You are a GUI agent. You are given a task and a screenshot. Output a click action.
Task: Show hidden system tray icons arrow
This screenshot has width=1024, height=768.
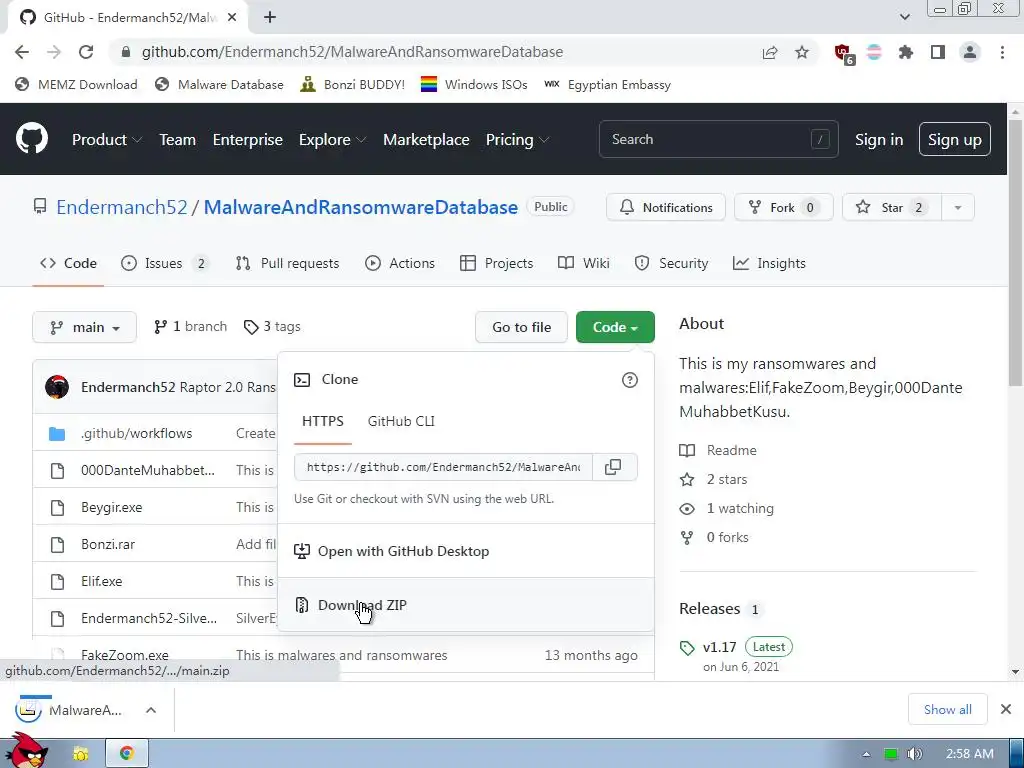[x=866, y=754]
